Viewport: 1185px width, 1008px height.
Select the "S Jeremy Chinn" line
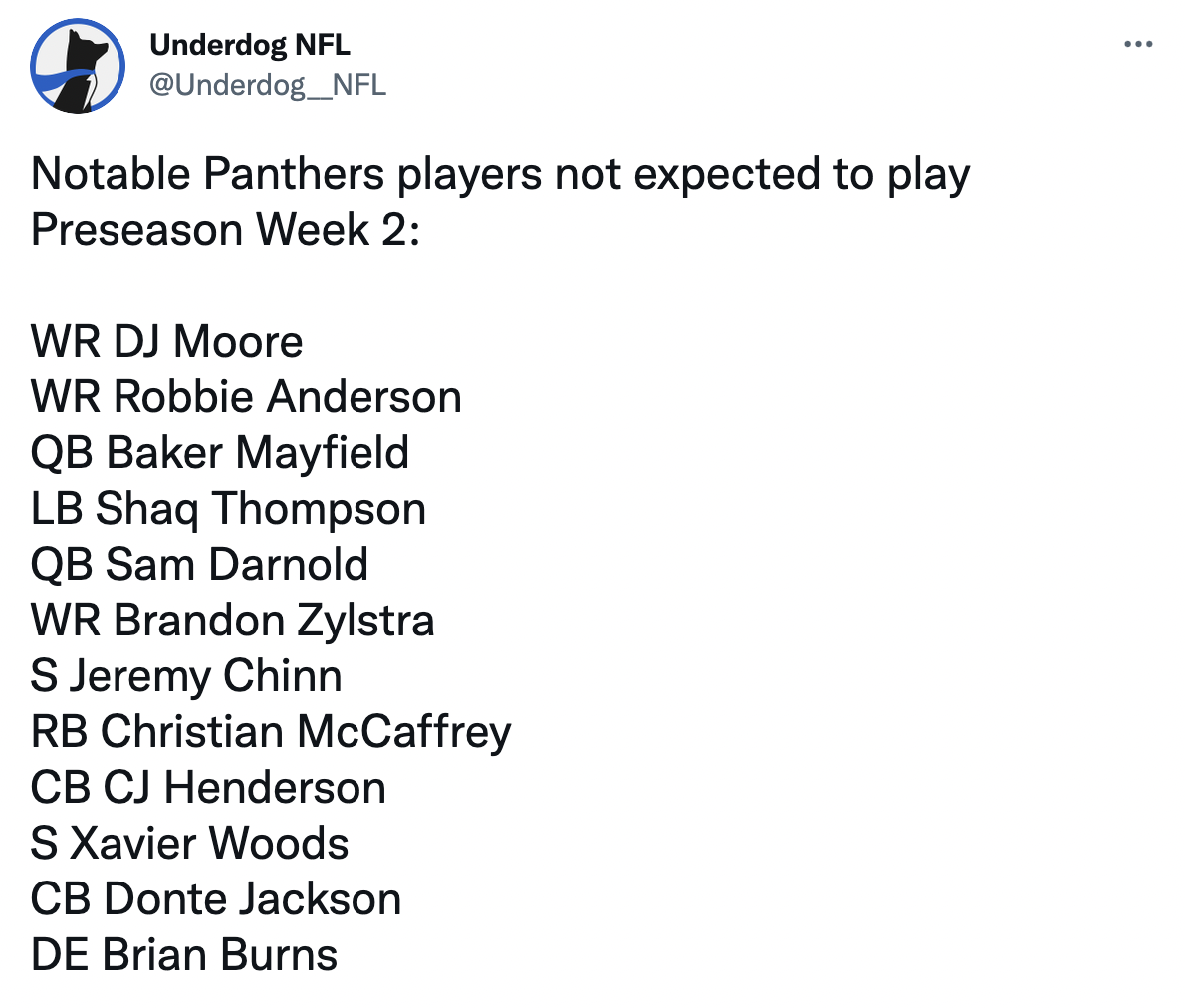[186, 676]
